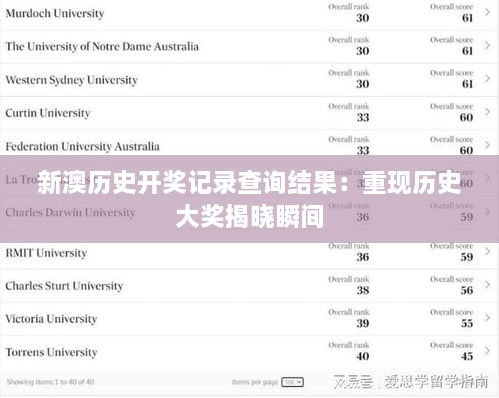Image resolution: width=499 pixels, height=398 pixels.
Task: Click RMIT University's overall rank 36
Action: coord(363,257)
